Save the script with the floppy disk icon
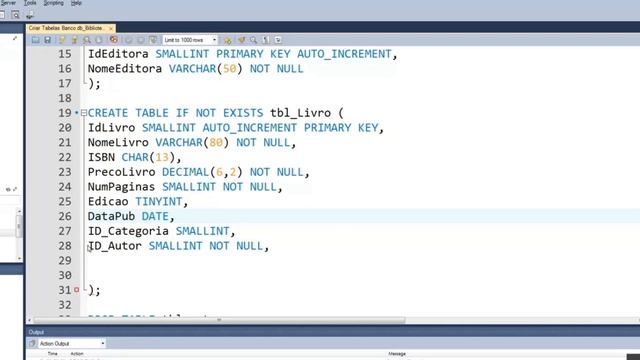 click(x=47, y=40)
